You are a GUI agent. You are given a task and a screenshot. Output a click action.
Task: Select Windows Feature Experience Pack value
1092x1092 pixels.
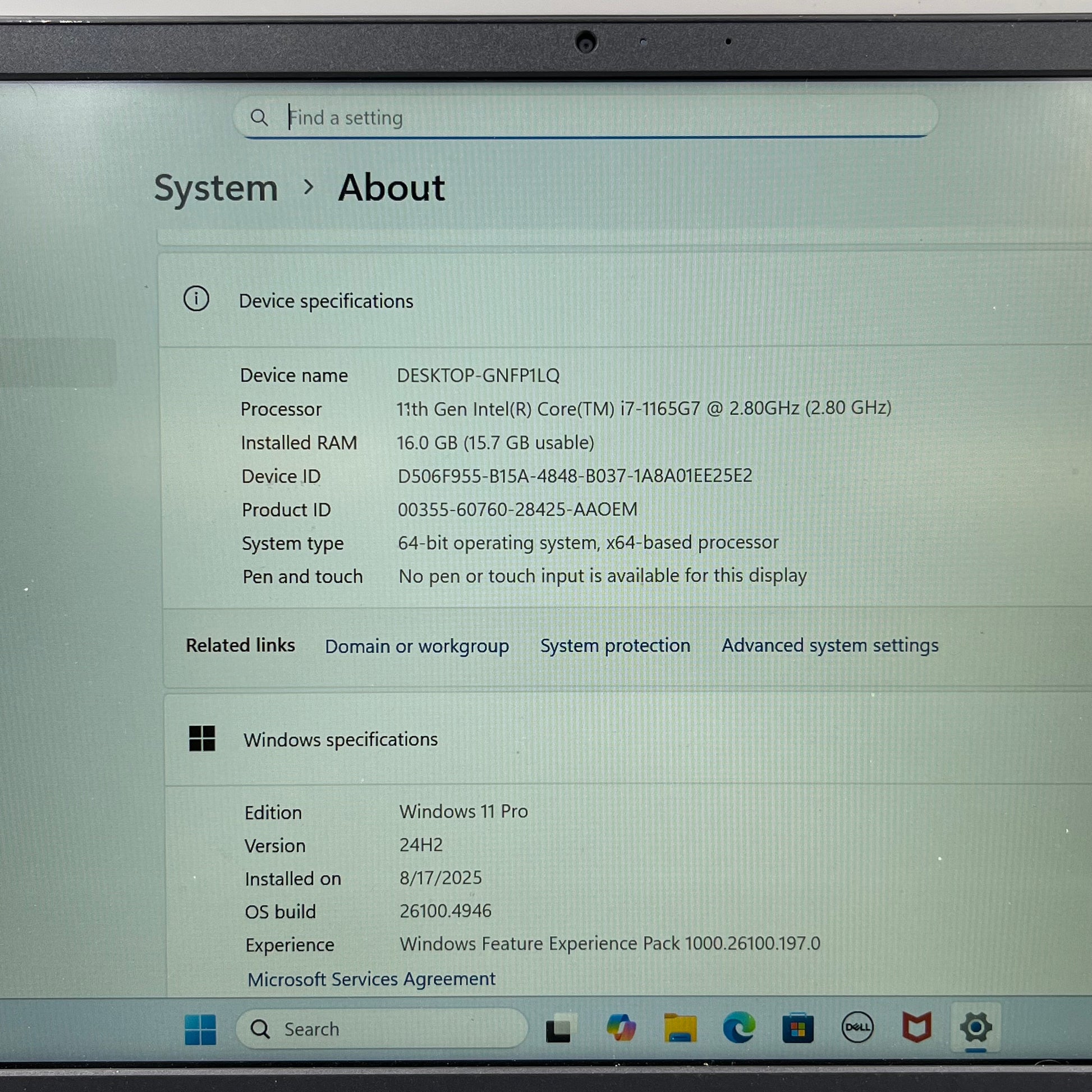click(610, 943)
